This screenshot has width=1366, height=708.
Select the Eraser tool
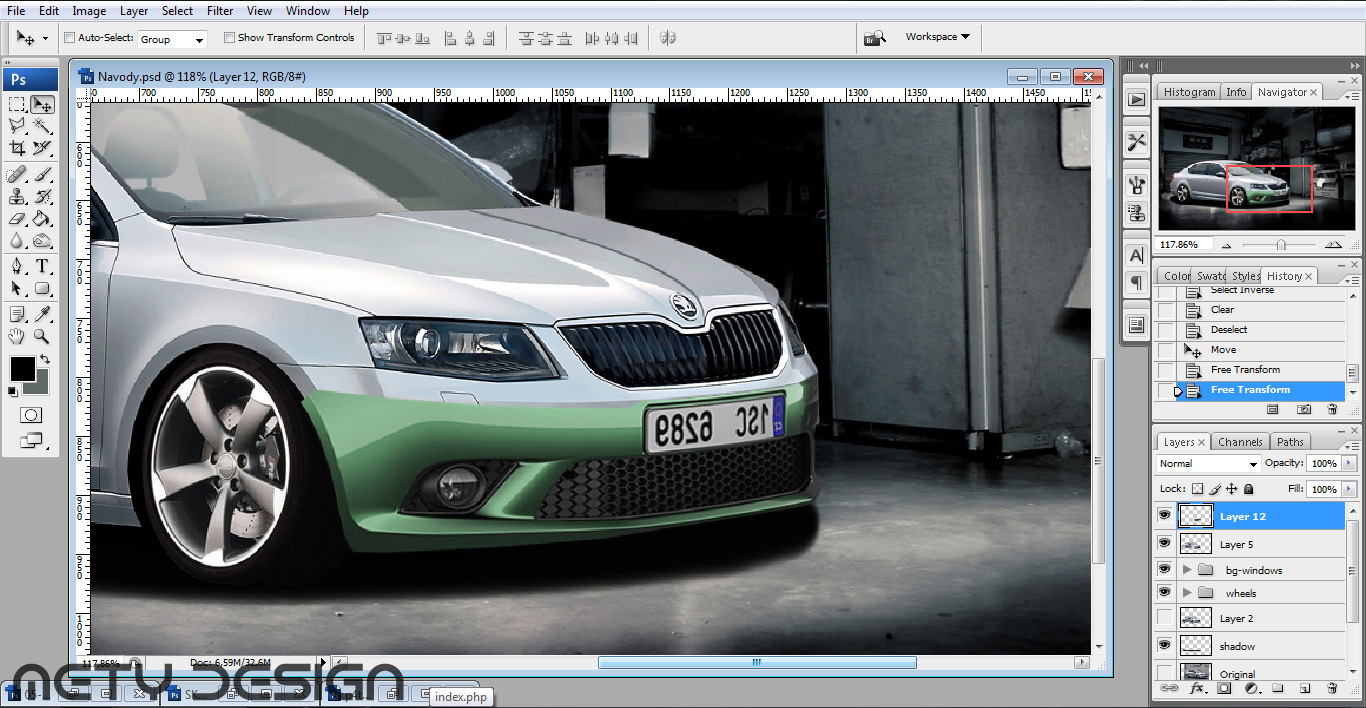pos(17,219)
